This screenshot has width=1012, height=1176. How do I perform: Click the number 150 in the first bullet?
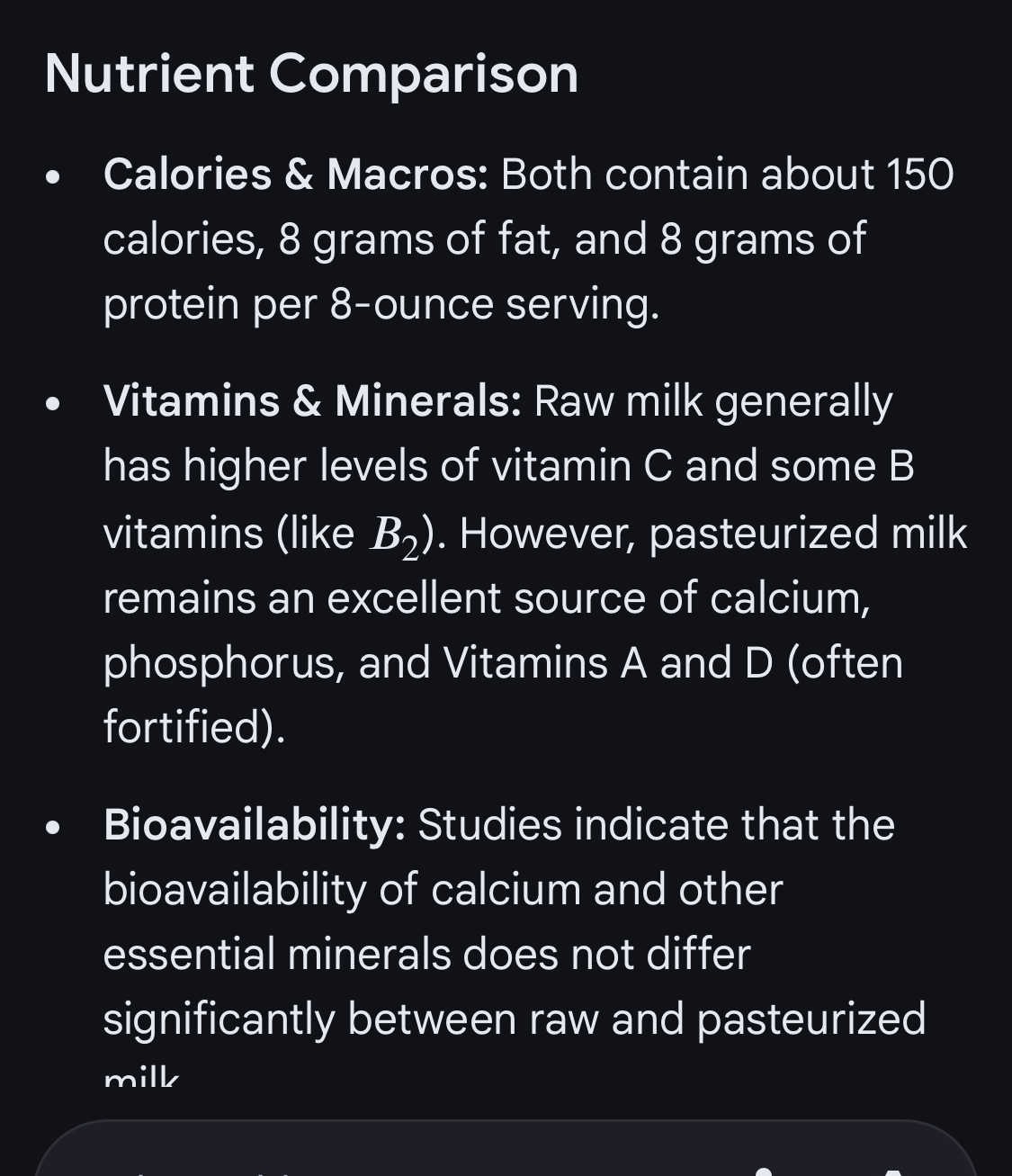(919, 174)
